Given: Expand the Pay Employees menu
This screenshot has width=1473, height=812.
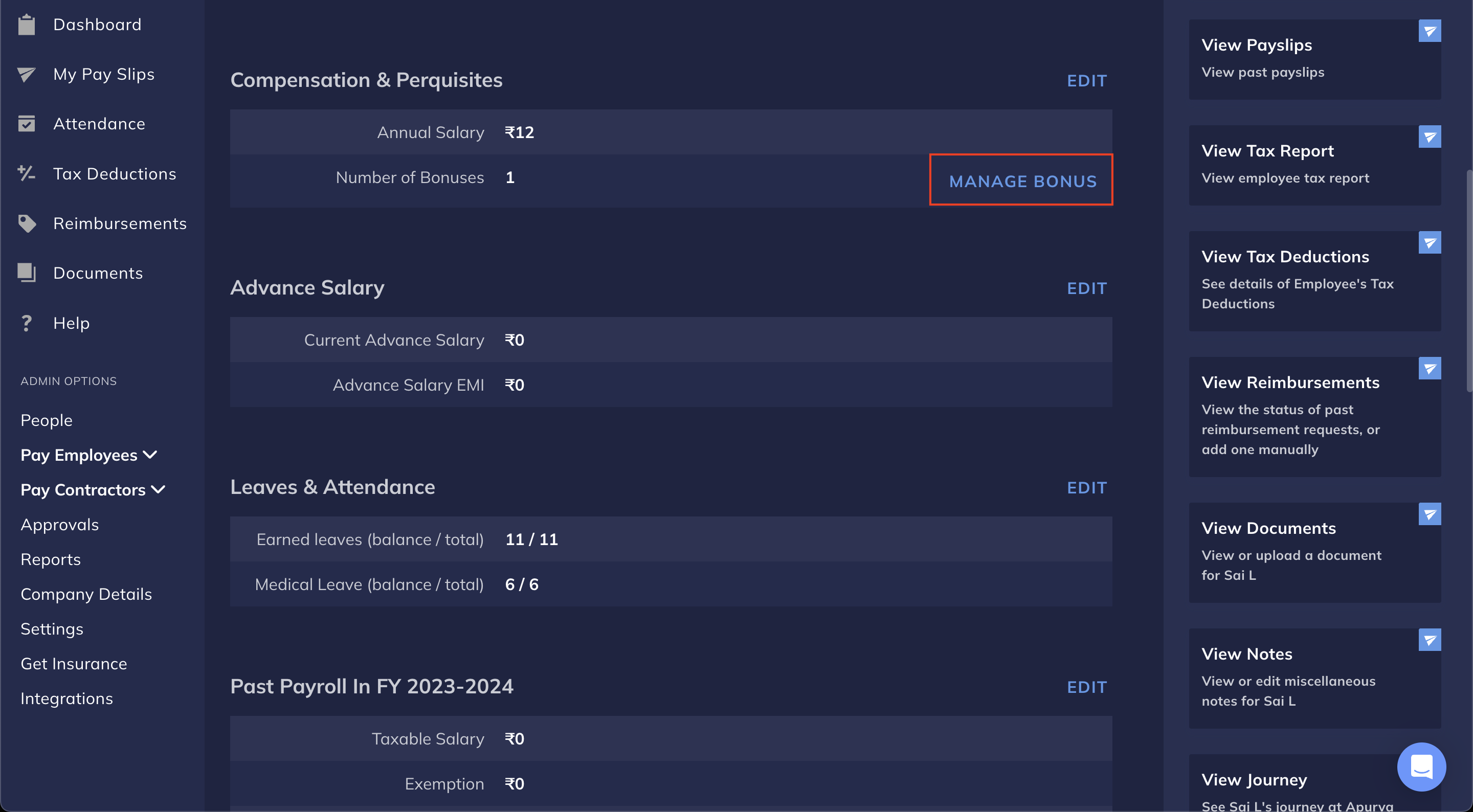Looking at the screenshot, I should point(88,455).
